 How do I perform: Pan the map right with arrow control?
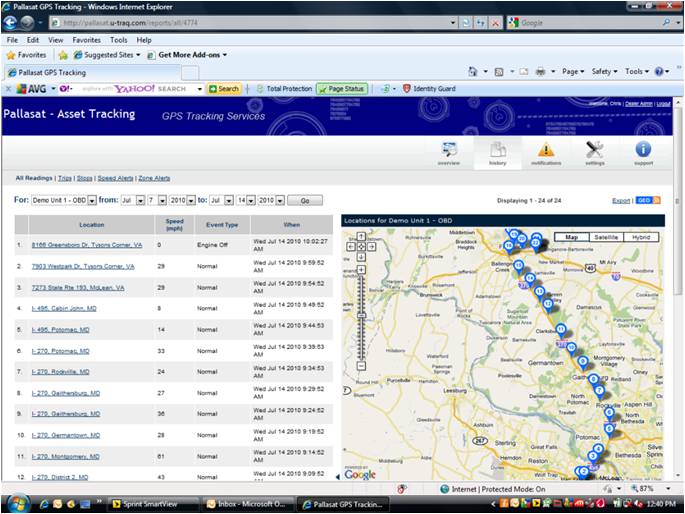pyautogui.click(x=371, y=247)
